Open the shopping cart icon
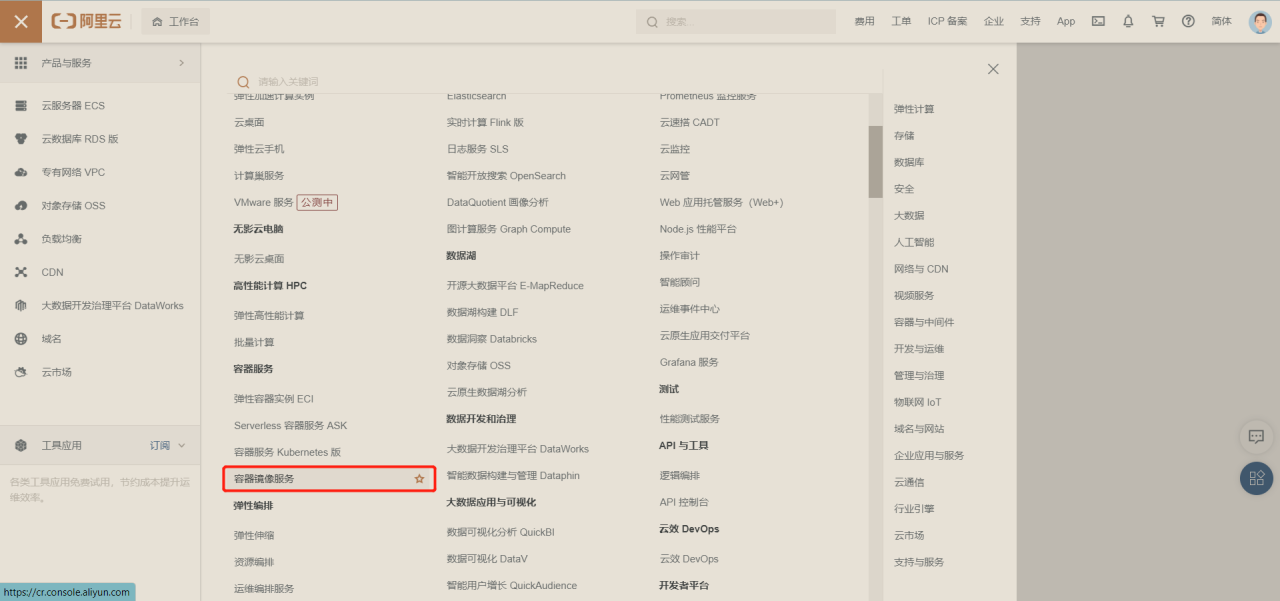 [x=1158, y=20]
